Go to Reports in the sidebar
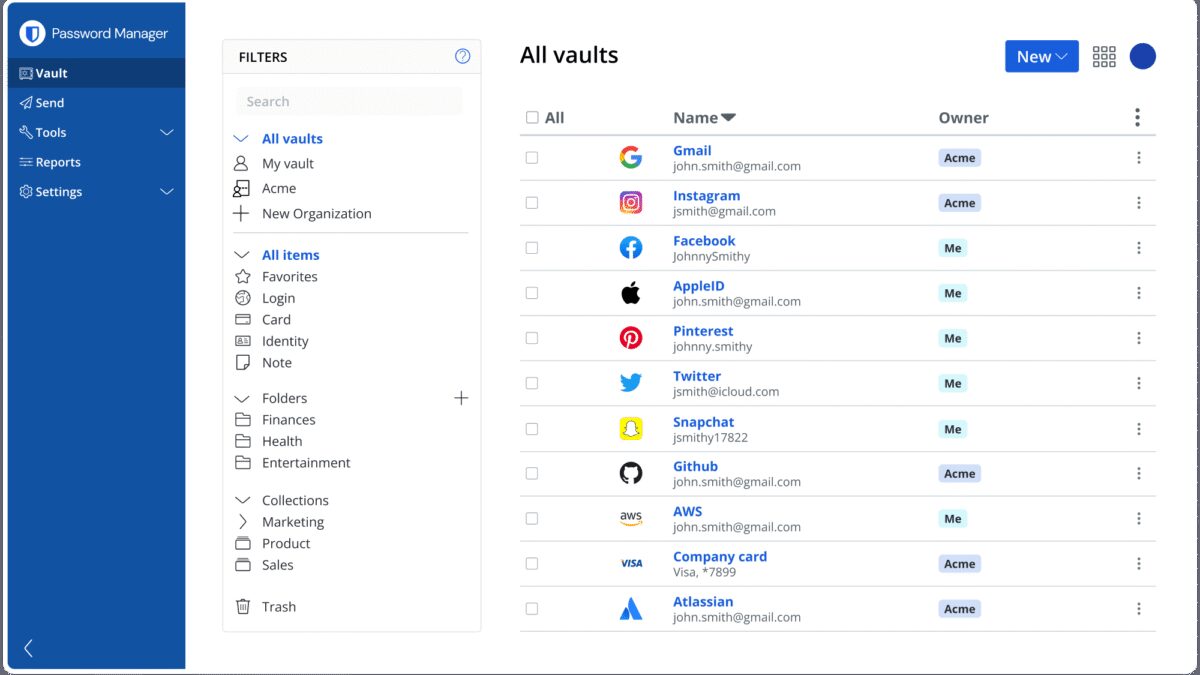The width and height of the screenshot is (1200, 675). [x=58, y=162]
